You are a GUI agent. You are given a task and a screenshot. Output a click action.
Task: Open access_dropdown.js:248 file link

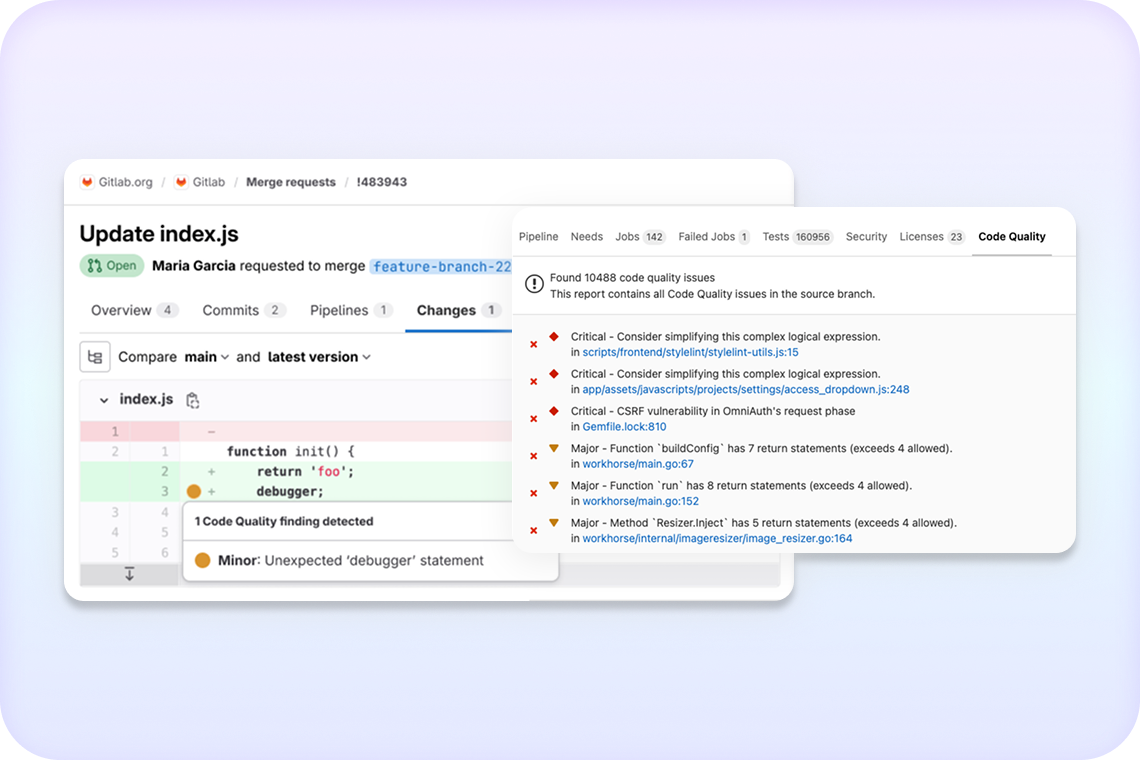(x=746, y=389)
